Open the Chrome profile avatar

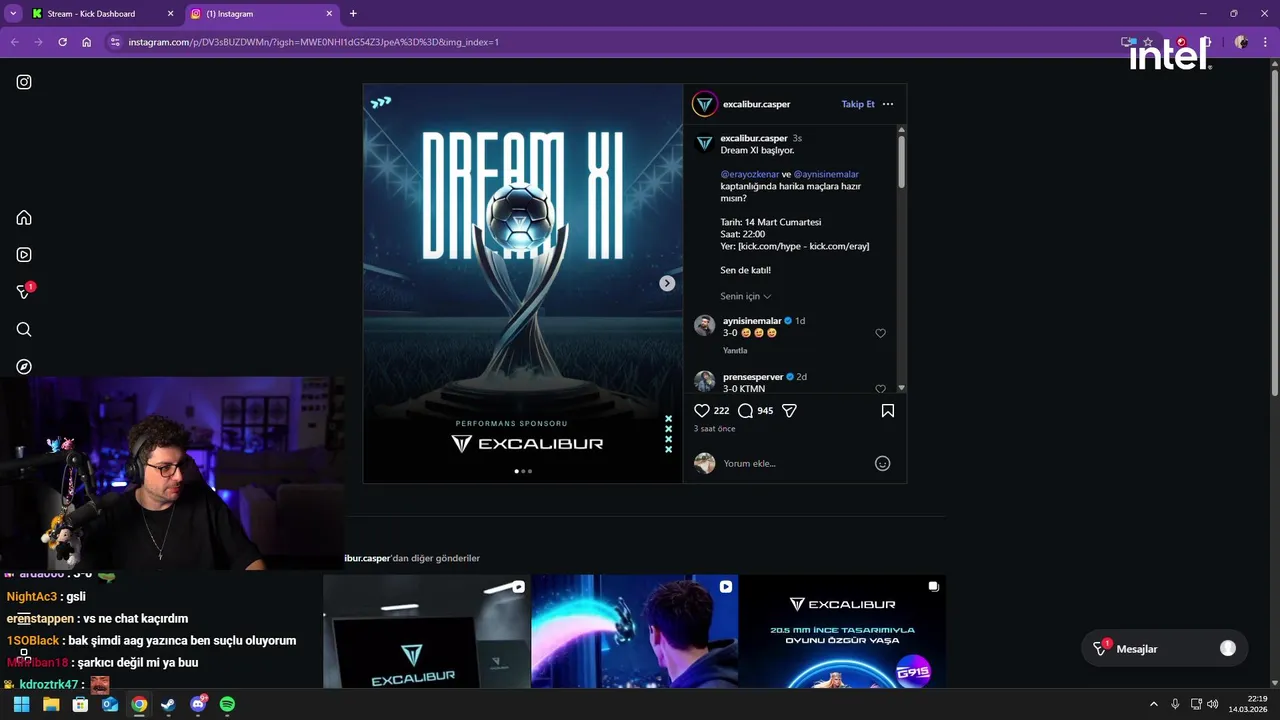[x=1241, y=42]
